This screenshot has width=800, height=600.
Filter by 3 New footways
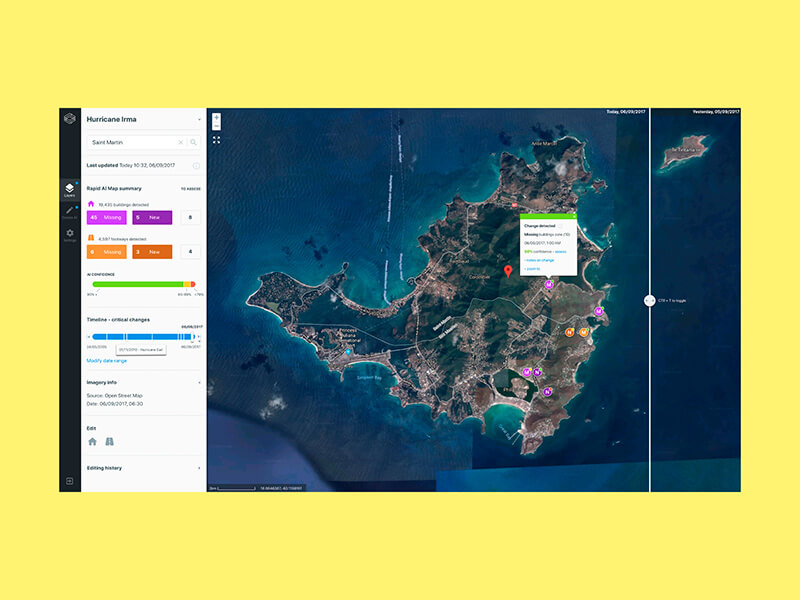[152, 252]
